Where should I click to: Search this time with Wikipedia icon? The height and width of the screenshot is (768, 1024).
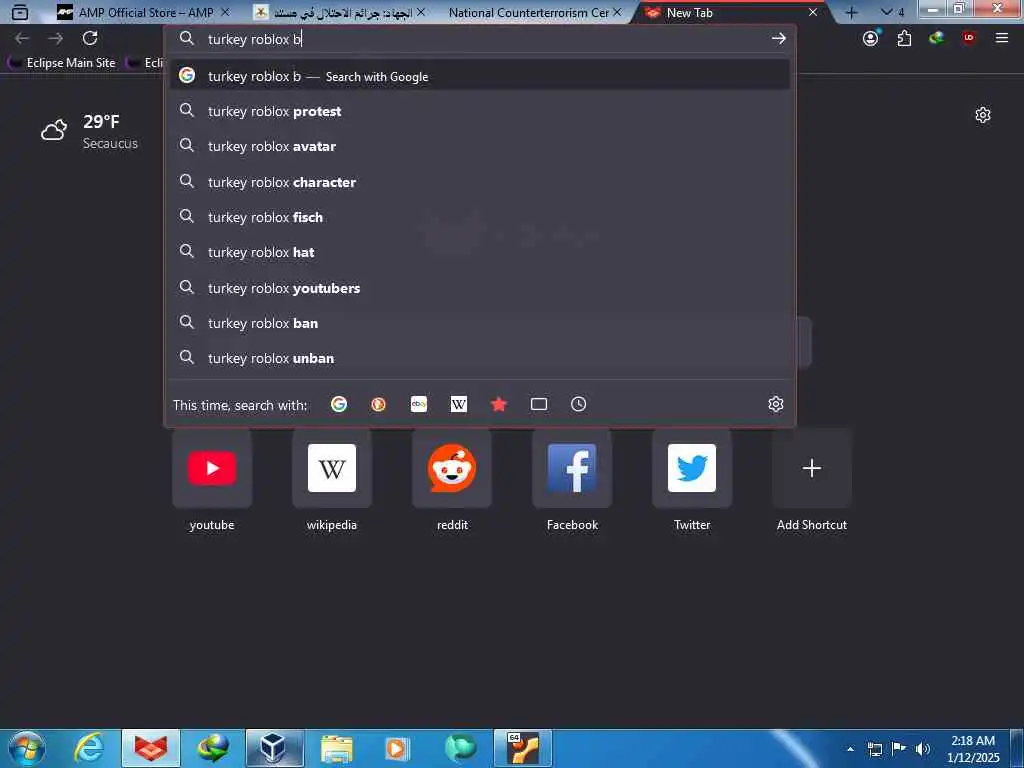(x=458, y=404)
